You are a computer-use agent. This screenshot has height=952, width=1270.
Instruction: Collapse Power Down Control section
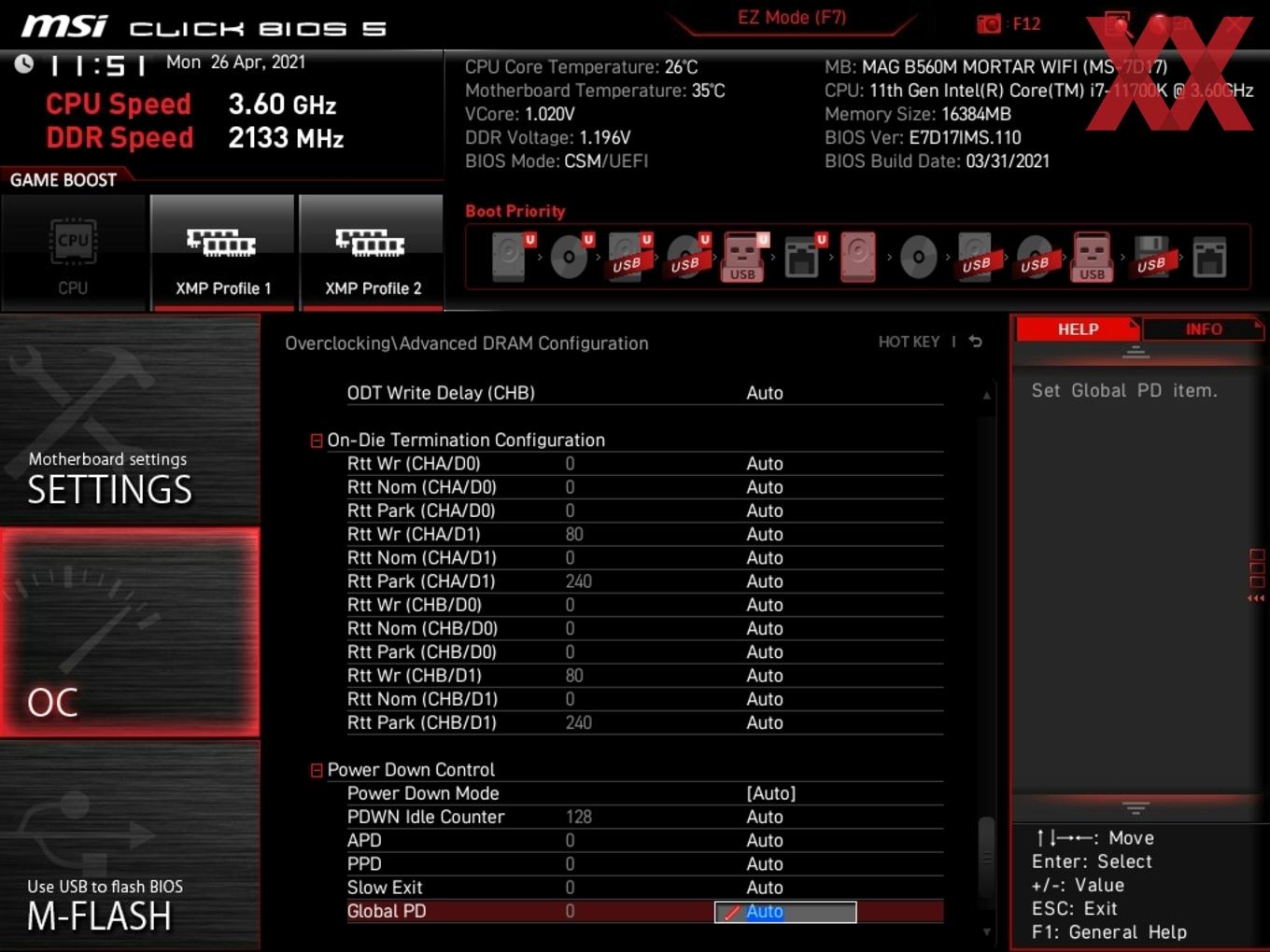(x=317, y=770)
